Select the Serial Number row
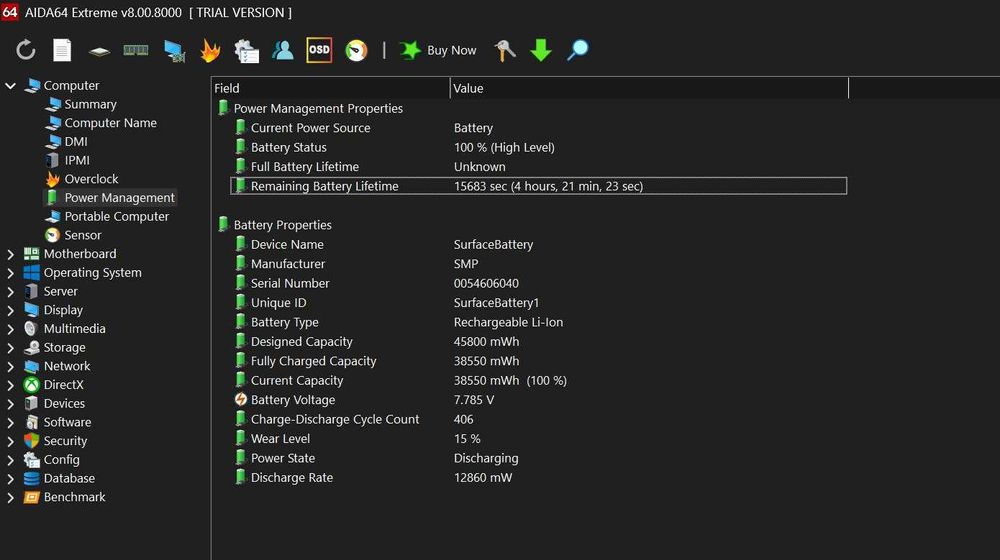The height and width of the screenshot is (560, 1000). click(539, 283)
